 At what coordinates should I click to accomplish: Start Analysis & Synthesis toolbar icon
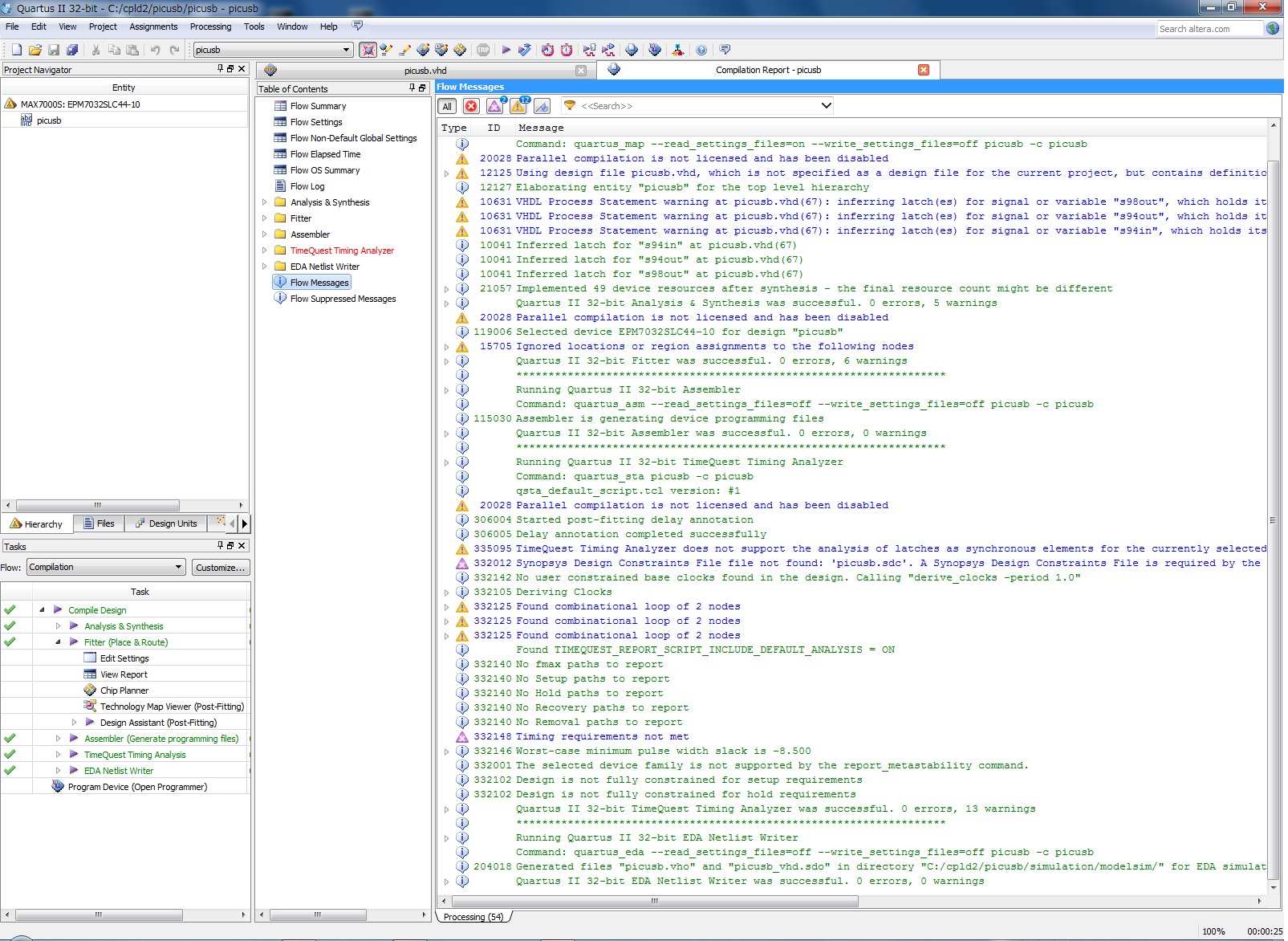click(525, 50)
